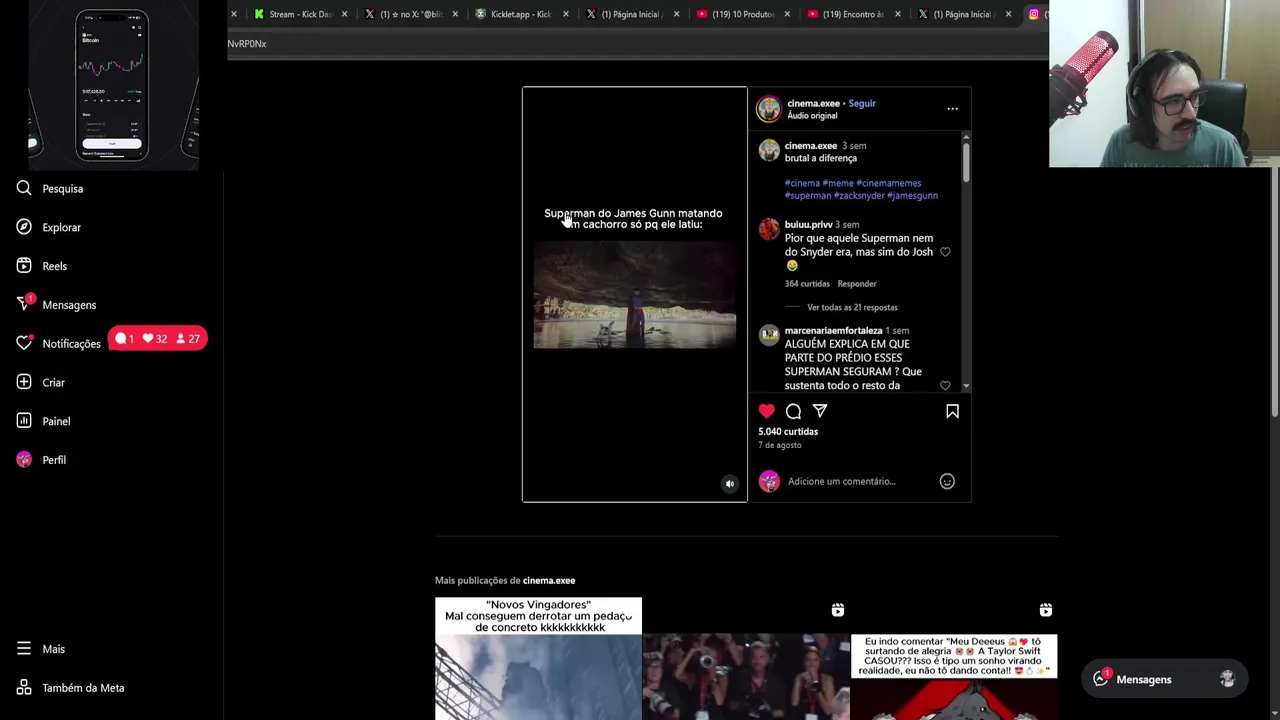This screenshot has height=720, width=1280.
Task: Open the Mais hamburger menu
Action: pyautogui.click(x=24, y=649)
